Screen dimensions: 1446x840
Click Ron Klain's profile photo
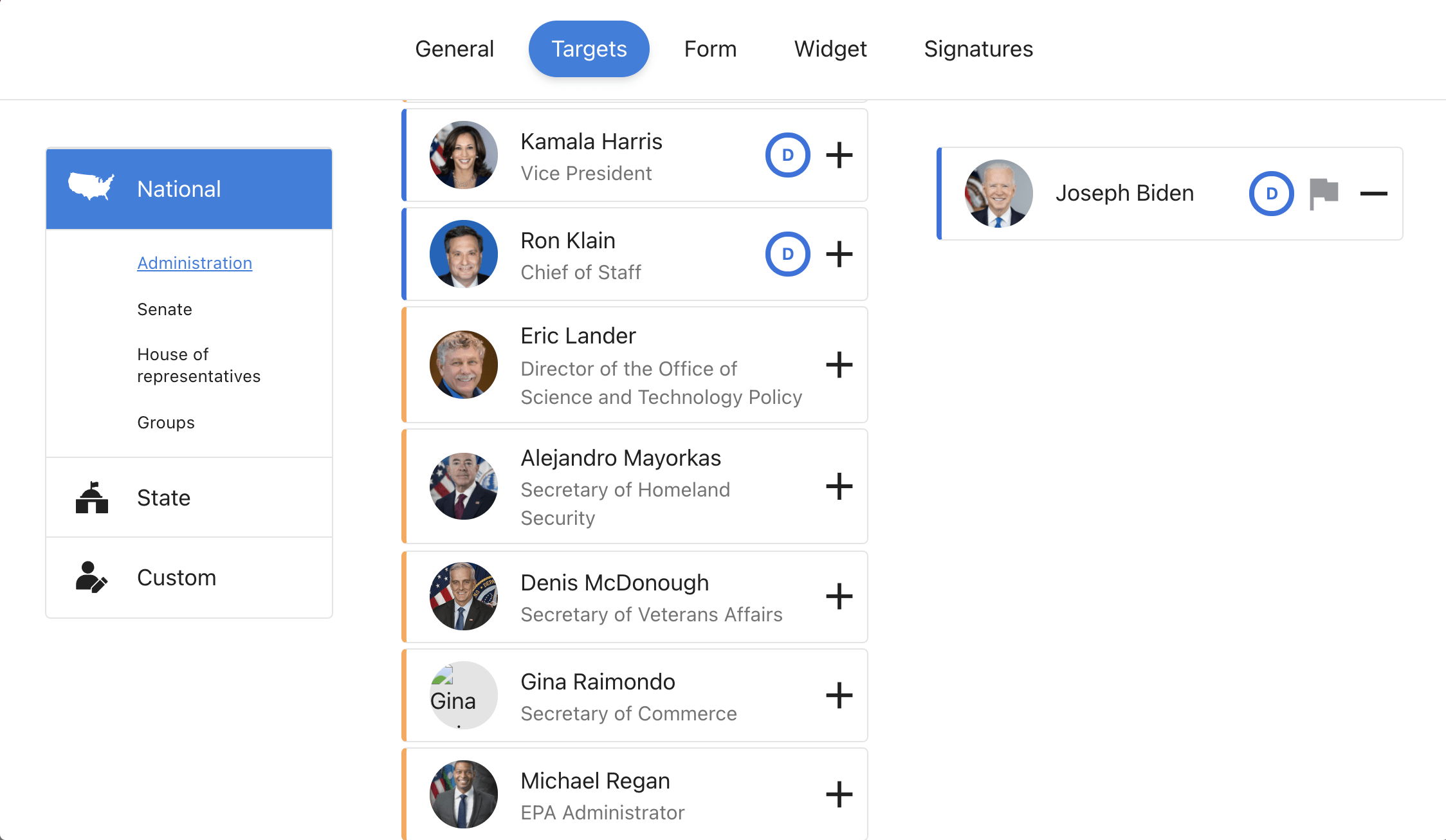(x=463, y=254)
